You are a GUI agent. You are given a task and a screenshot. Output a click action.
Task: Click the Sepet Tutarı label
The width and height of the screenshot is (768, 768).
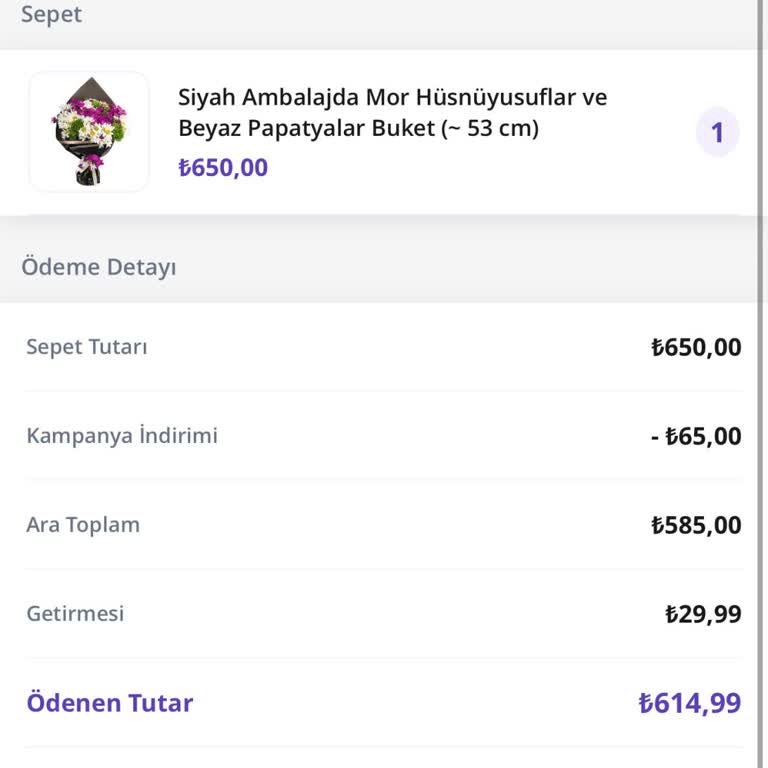click(x=86, y=347)
